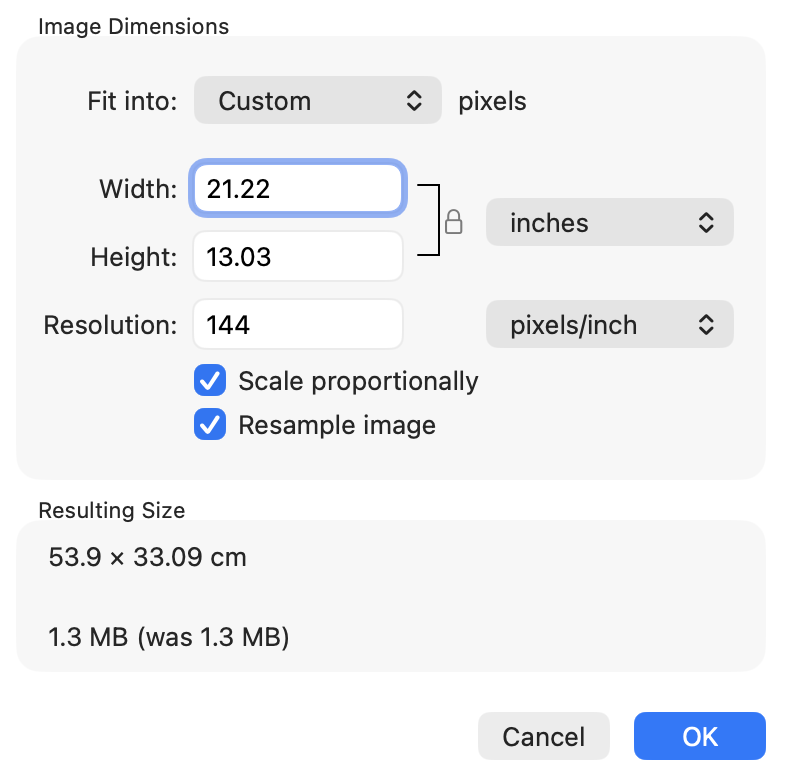Click the Cancel button
The image size is (788, 774).
544,736
